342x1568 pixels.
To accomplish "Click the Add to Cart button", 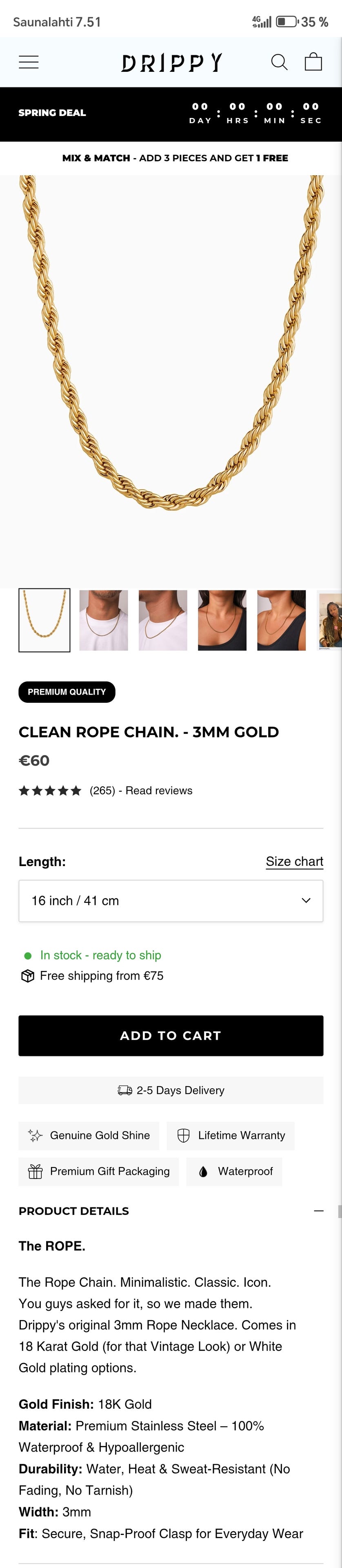I will click(x=171, y=1036).
